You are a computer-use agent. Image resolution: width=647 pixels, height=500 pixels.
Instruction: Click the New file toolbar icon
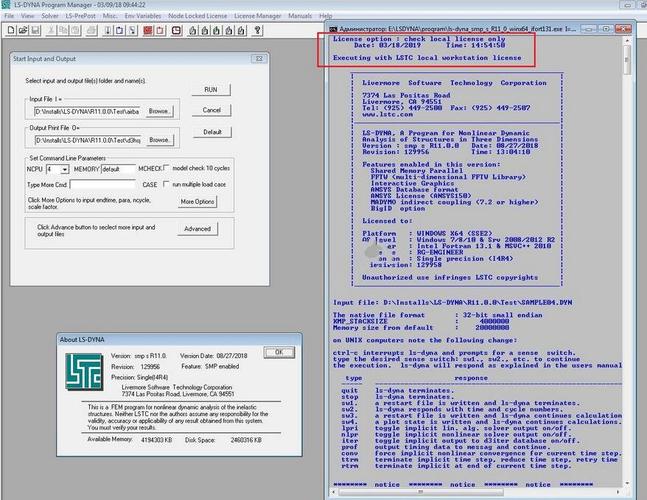11,30
